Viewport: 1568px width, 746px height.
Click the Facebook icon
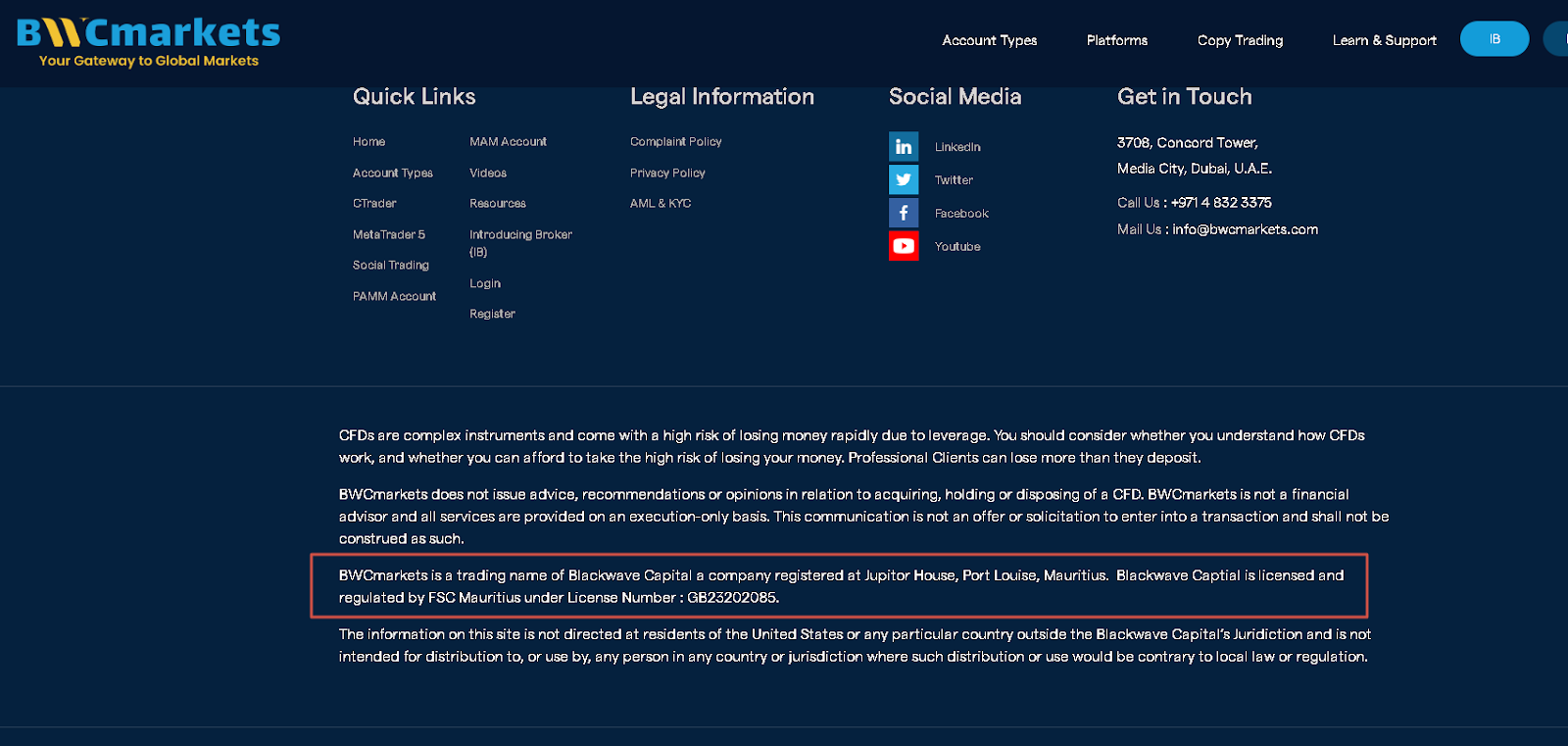click(x=904, y=213)
